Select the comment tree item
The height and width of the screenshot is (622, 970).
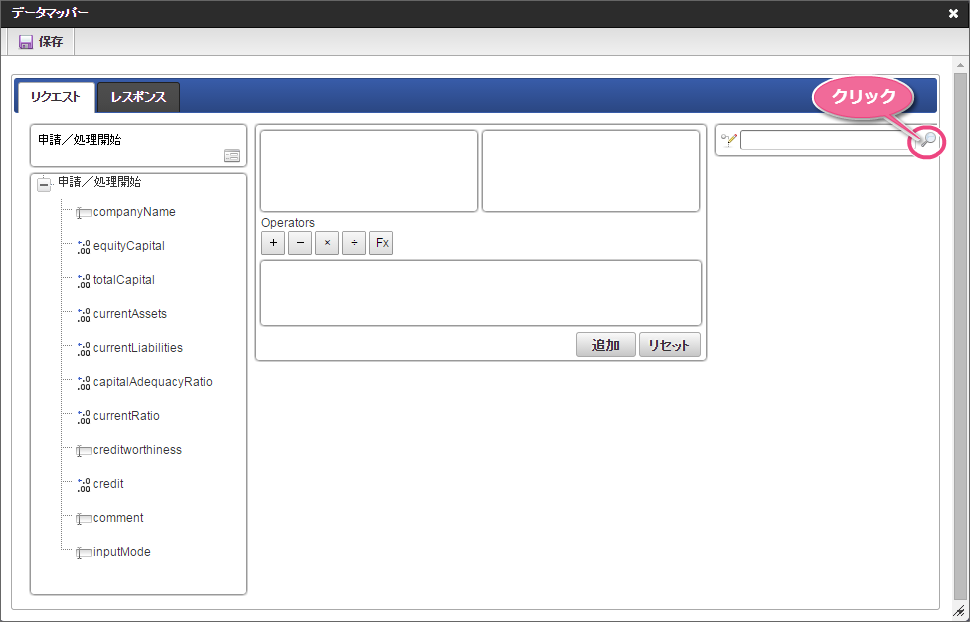click(x=118, y=519)
